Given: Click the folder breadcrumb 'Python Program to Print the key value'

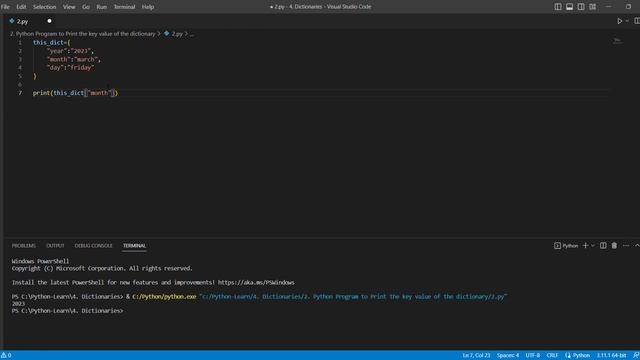Looking at the screenshot, I should 83,34.
